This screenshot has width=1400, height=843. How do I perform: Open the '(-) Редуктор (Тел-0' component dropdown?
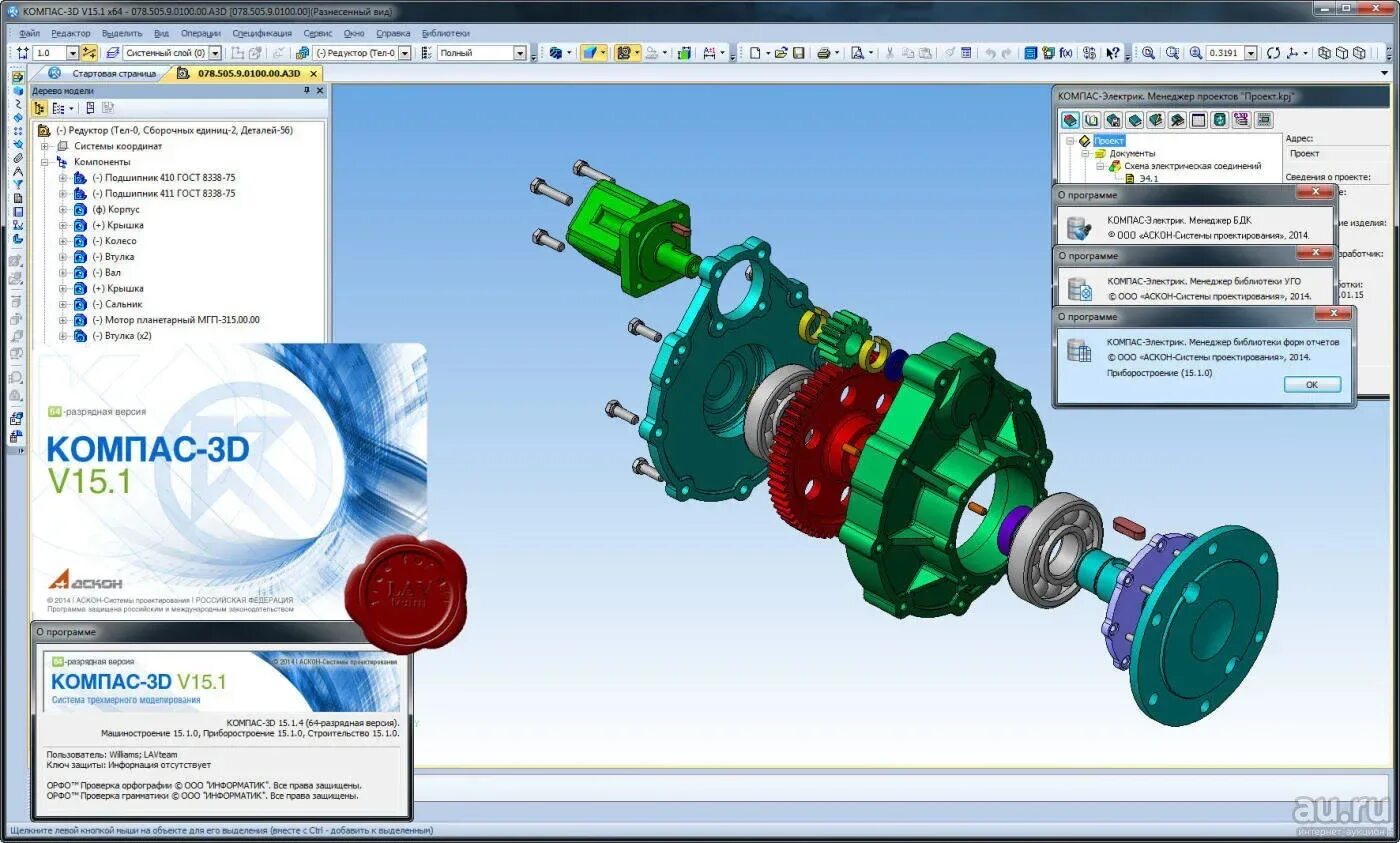tap(405, 53)
